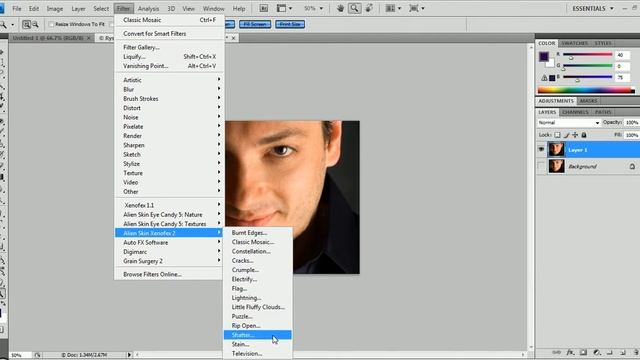The height and width of the screenshot is (360, 640).
Task: Create new adjustment layer icon
Action: point(597,352)
